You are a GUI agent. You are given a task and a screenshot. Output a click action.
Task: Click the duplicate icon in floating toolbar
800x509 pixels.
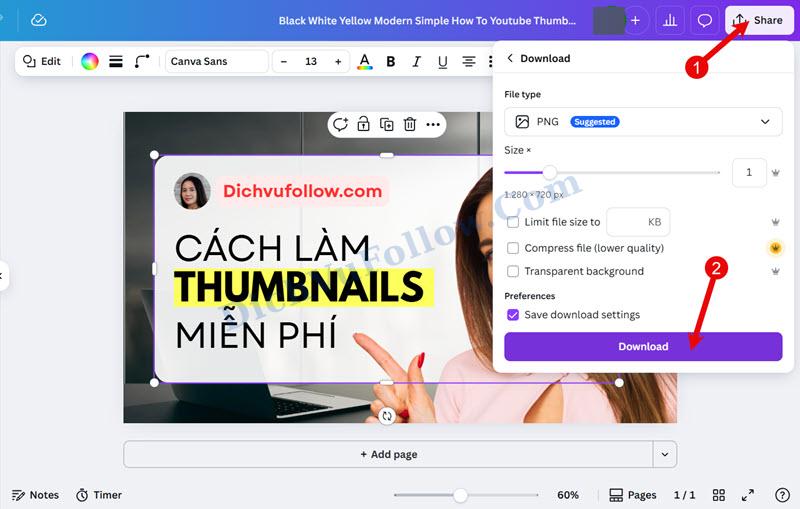[386, 124]
